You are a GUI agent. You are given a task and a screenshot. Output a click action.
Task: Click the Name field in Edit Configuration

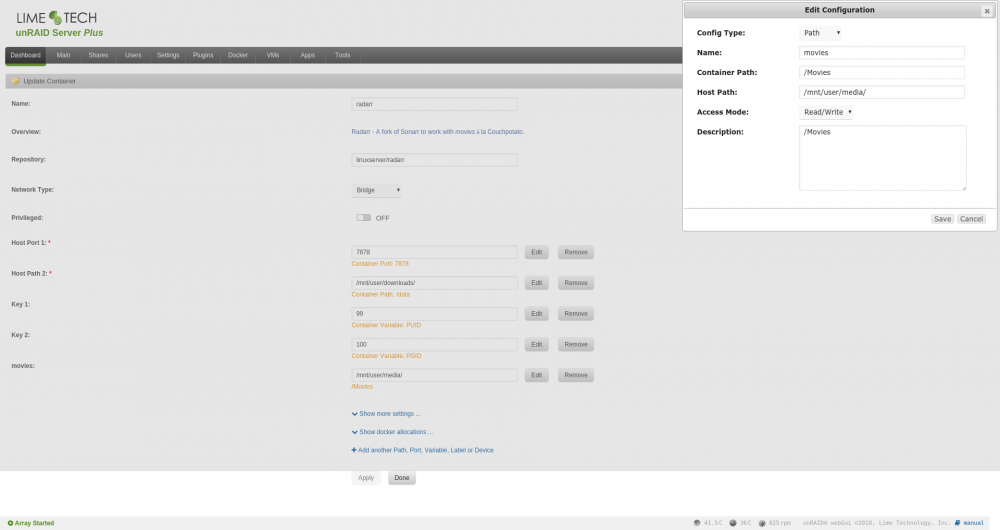point(881,53)
